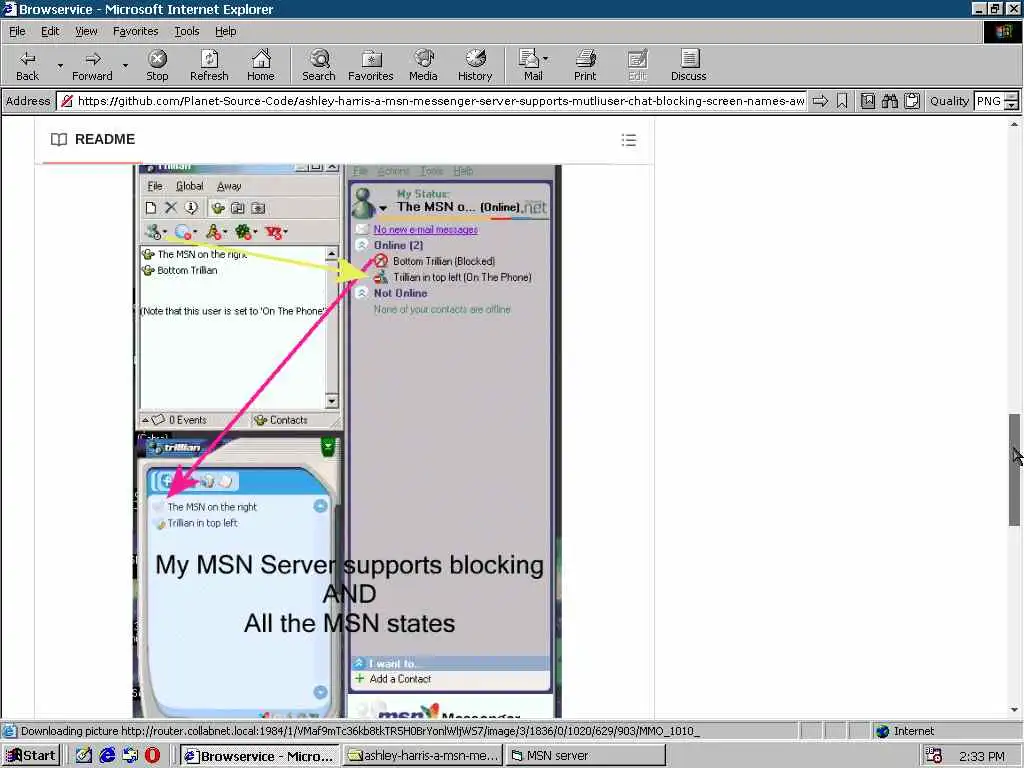The height and width of the screenshot is (768, 1024).
Task: Click the Forward toolbar button
Action: point(92,65)
